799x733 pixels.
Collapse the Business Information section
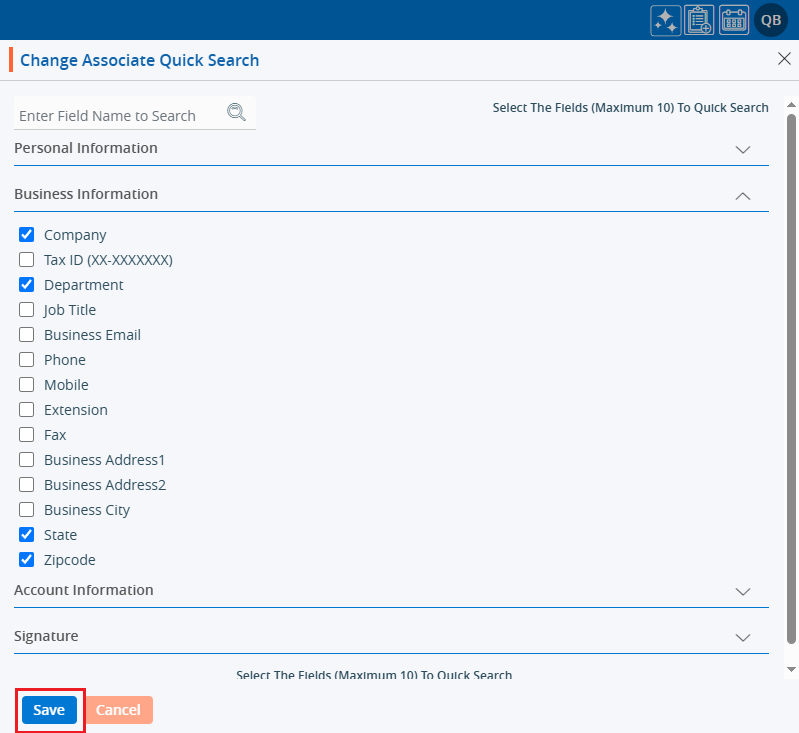point(742,196)
